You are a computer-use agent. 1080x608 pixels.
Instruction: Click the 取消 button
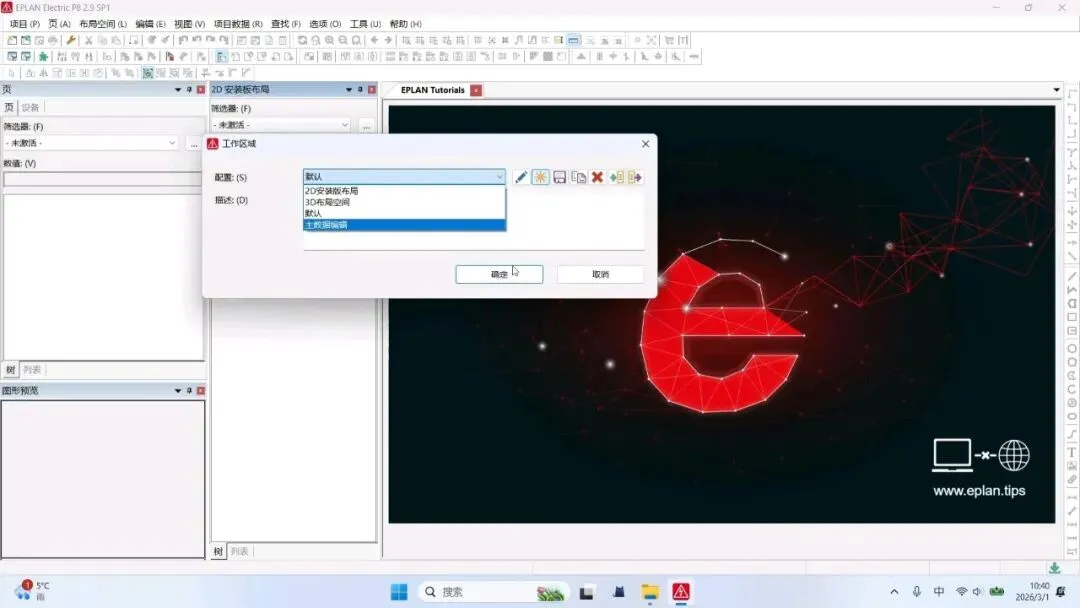pyautogui.click(x=600, y=274)
